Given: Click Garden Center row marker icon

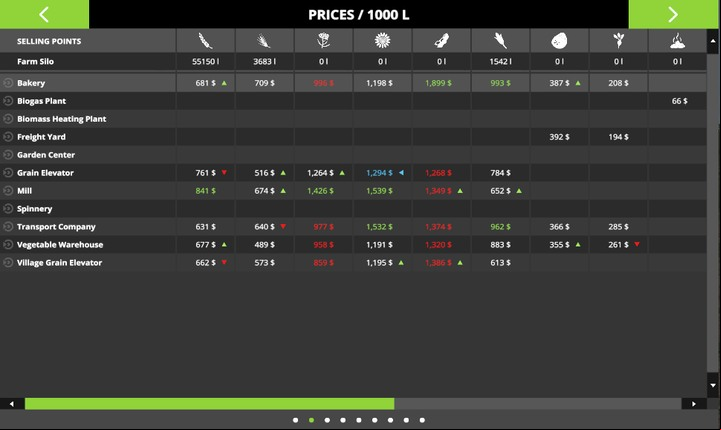Looking at the screenshot, I should [x=8, y=155].
